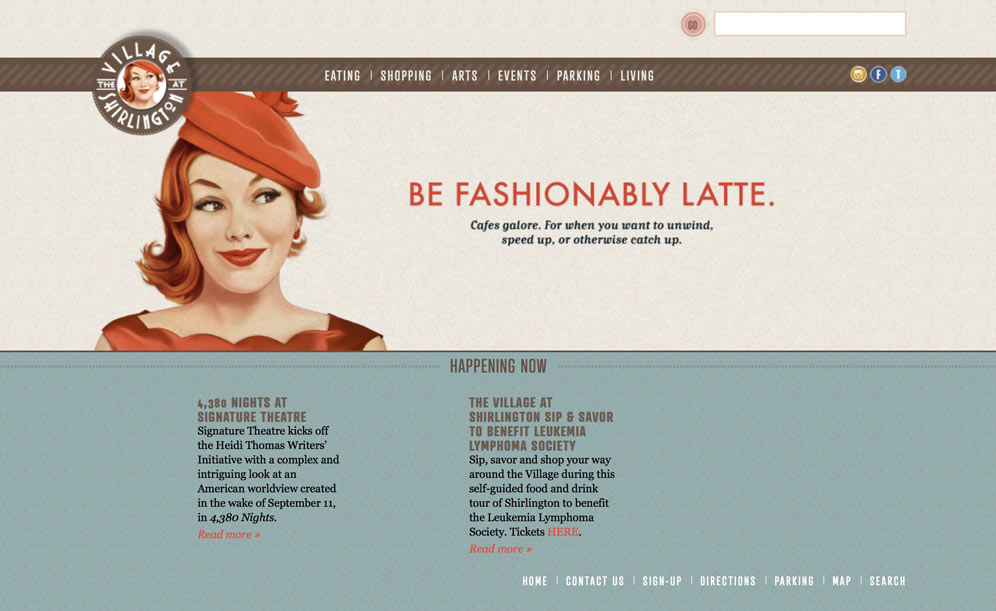Click the Village at Shirlington logo badge

[x=142, y=84]
